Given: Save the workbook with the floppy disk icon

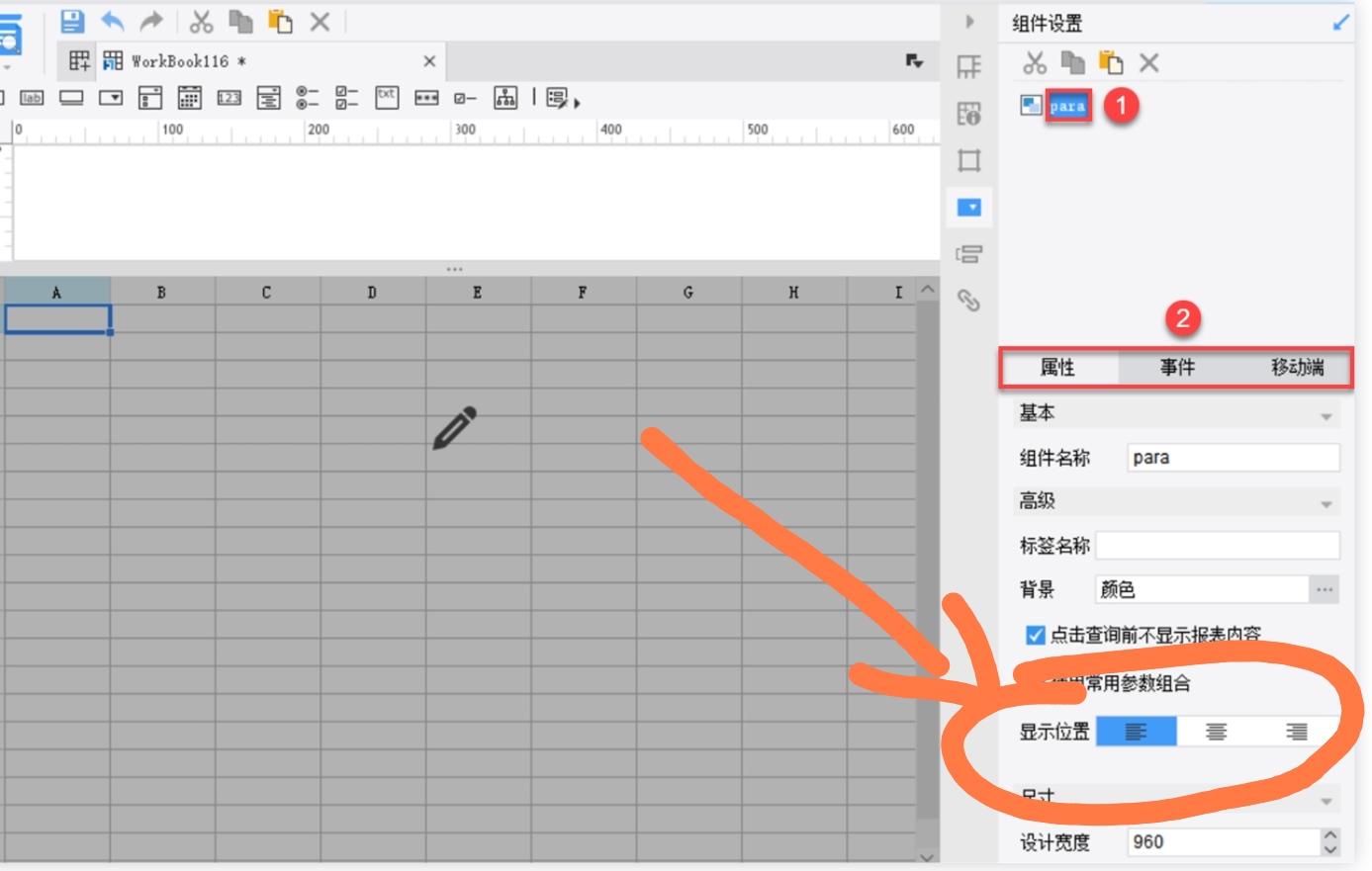Looking at the screenshot, I should tap(73, 21).
